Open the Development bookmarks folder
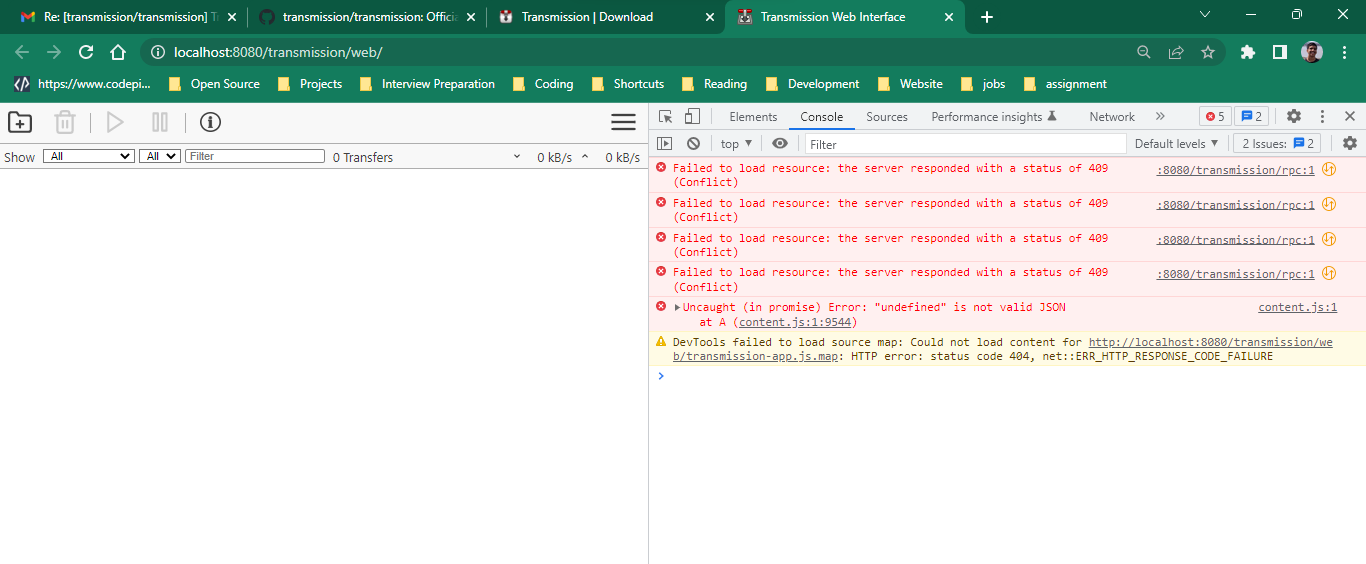Viewport: 1366px width, 564px height. tap(812, 84)
